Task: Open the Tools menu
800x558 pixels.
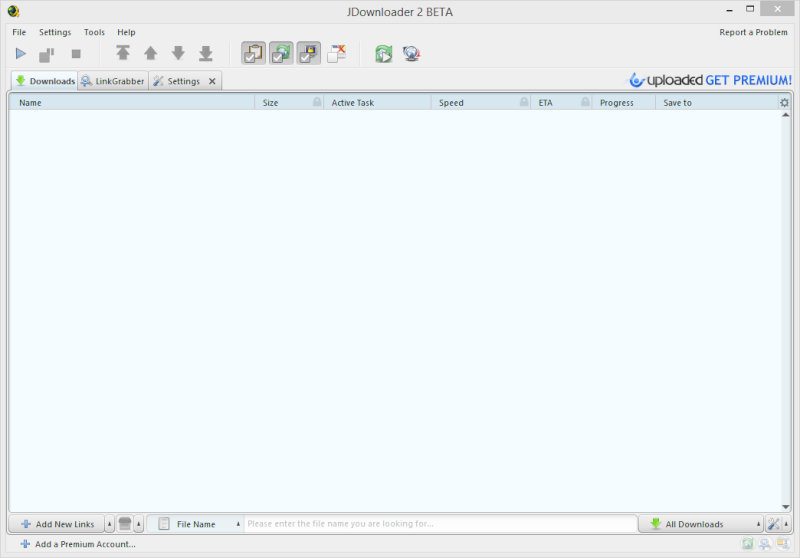Action: pos(94,32)
